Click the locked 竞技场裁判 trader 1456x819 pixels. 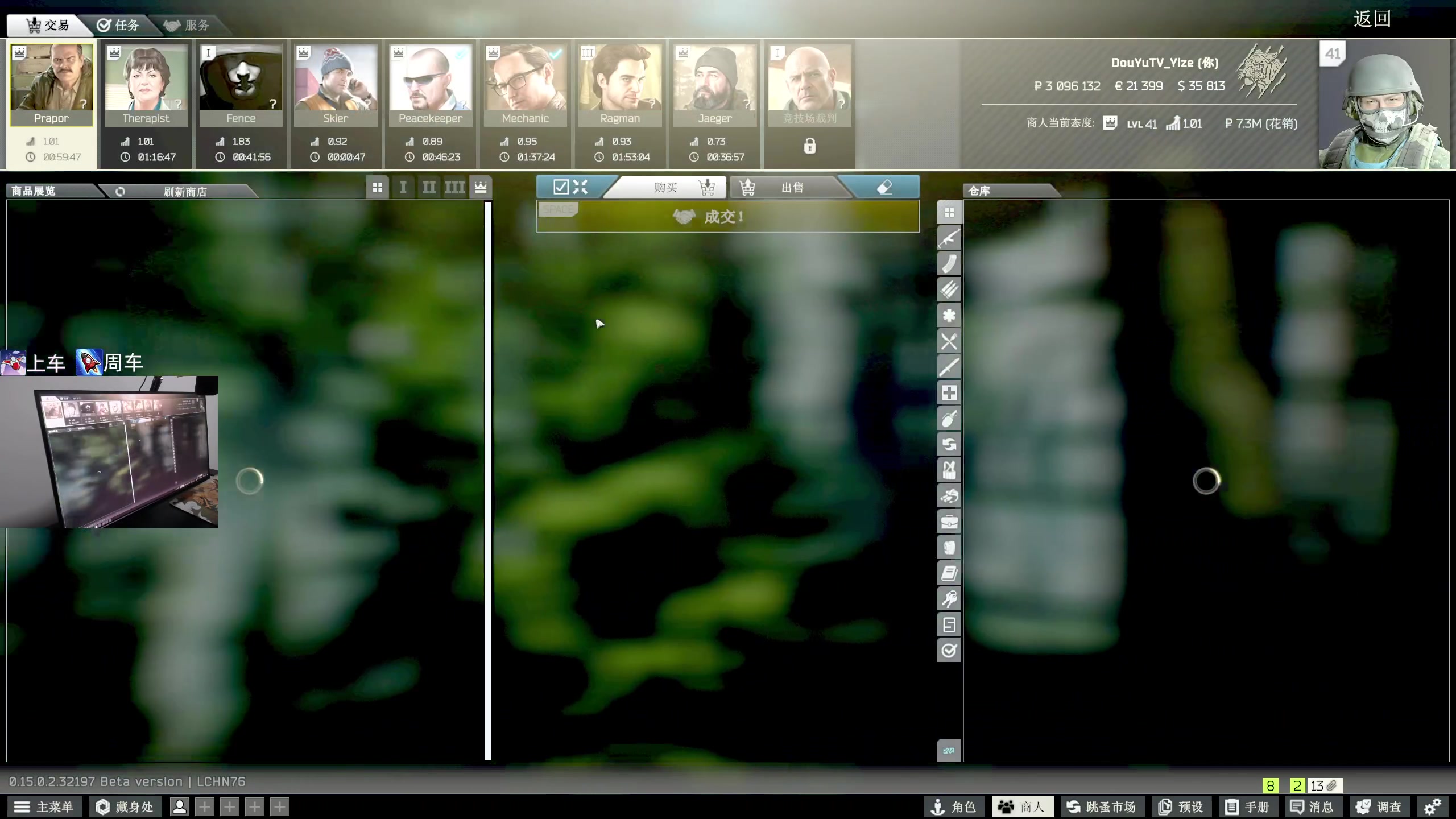pyautogui.click(x=810, y=85)
